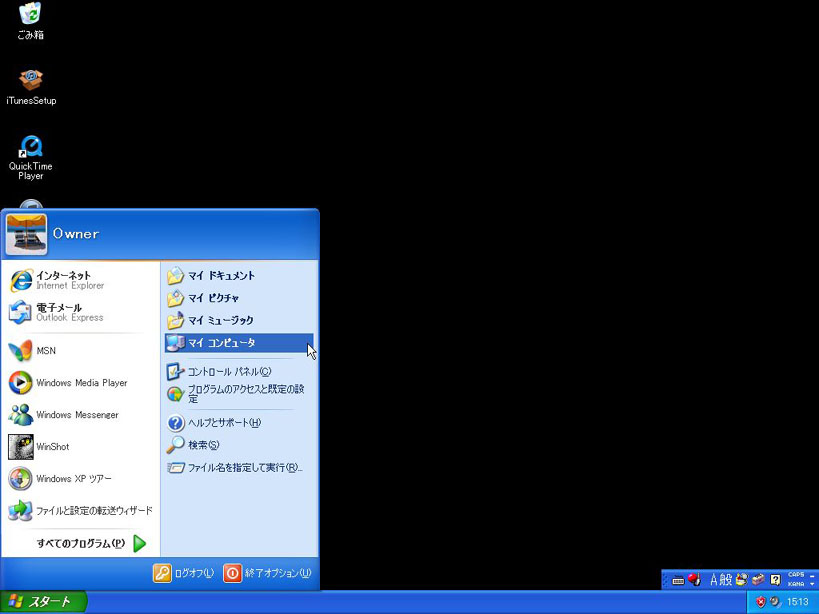Screen dimensions: 819x614
Task: Open ファイル名を指定して実行(R) dialog
Action: [239, 468]
